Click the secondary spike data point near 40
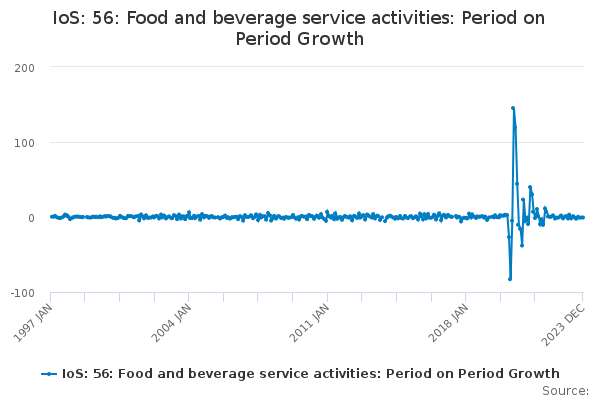This screenshot has width=600, height=400. point(530,187)
